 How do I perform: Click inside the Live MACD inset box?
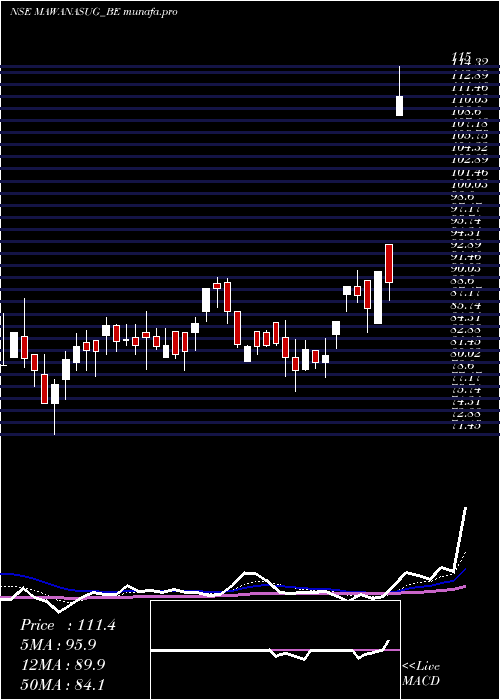[275, 650]
